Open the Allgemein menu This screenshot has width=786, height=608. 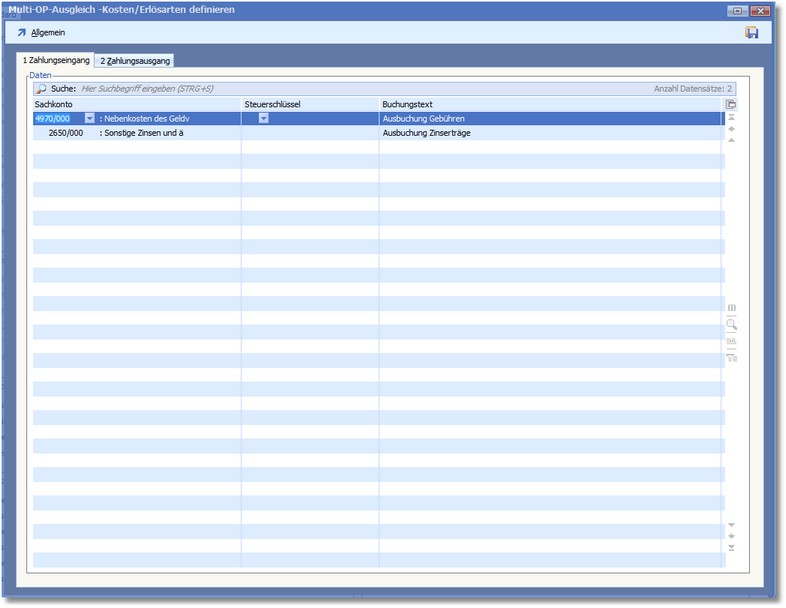pyautogui.click(x=41, y=33)
